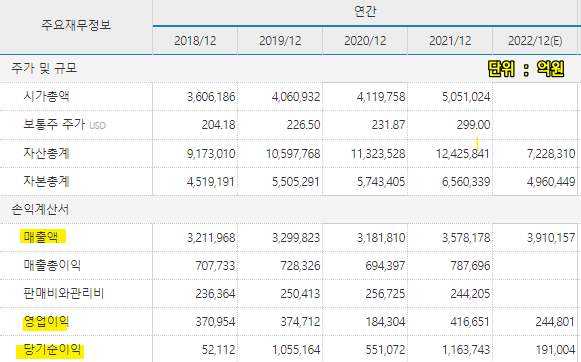Click the 자산총계 value 12,425,841
This screenshot has width=581, height=362.
coord(463,154)
